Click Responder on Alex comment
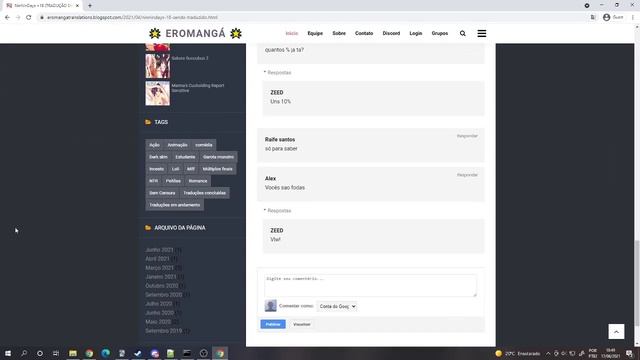 pyautogui.click(x=467, y=175)
